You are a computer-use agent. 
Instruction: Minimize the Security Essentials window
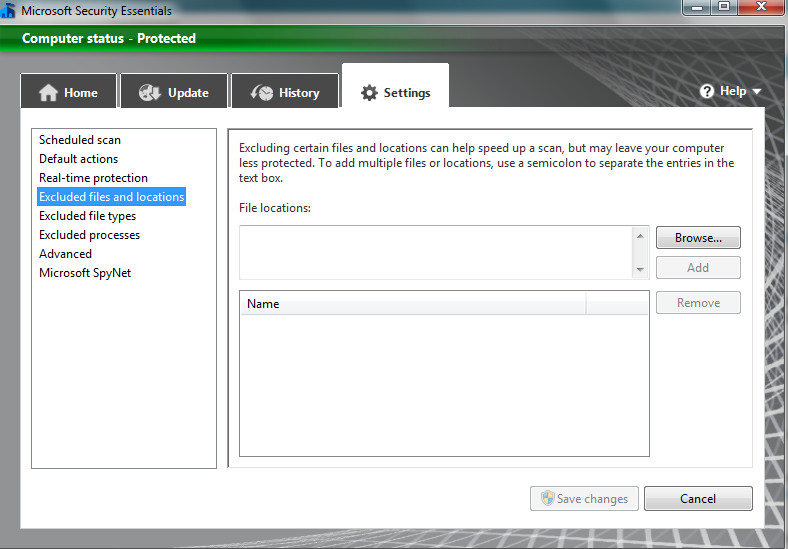point(697,7)
